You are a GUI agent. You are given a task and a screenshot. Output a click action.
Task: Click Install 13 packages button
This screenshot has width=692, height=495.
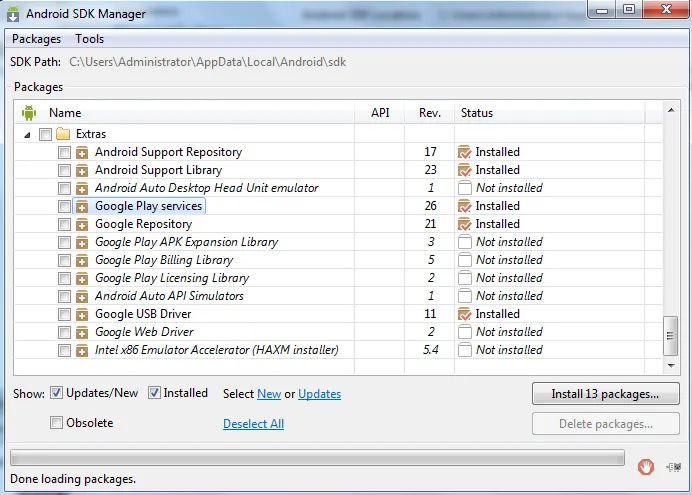[x=606, y=394]
